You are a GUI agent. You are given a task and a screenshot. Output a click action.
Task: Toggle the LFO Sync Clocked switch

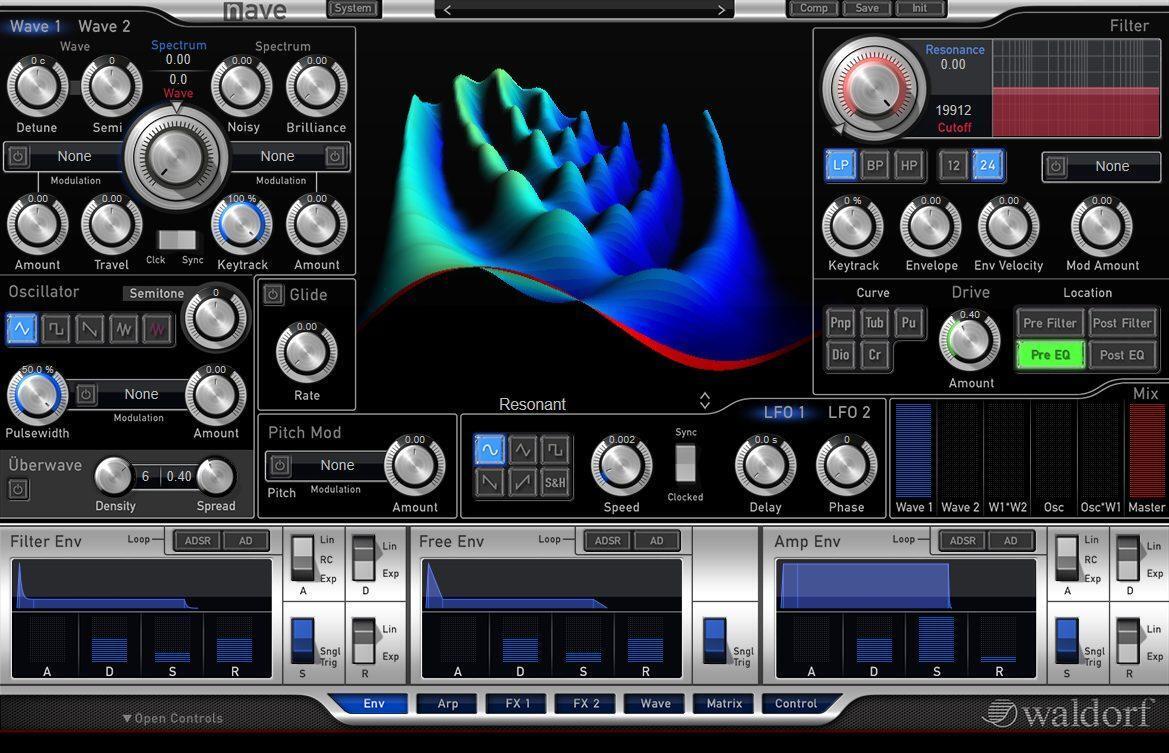685,464
